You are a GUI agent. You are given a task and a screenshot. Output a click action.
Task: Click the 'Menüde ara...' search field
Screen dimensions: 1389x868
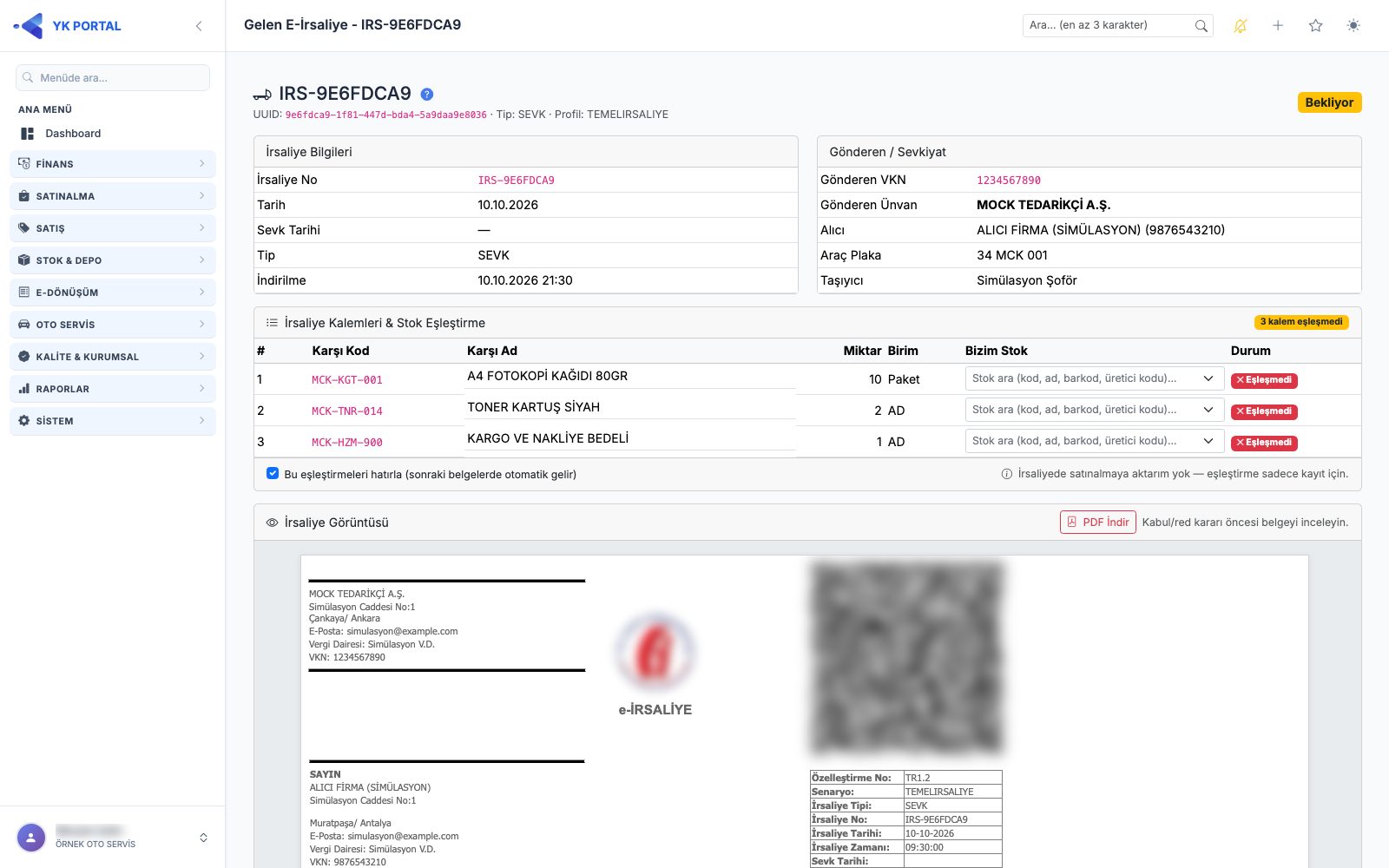click(113, 77)
